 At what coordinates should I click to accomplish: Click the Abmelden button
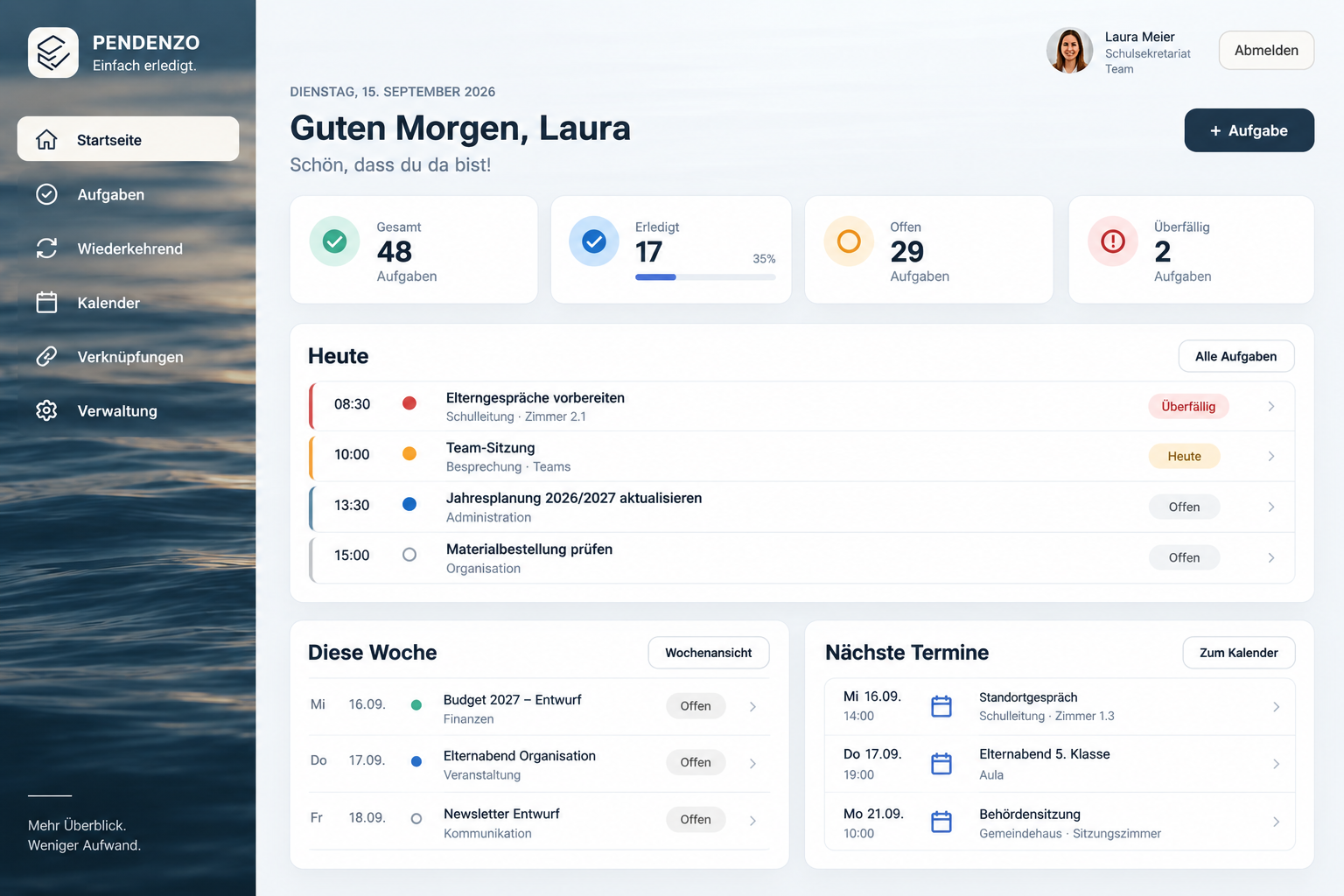pyautogui.click(x=1266, y=51)
